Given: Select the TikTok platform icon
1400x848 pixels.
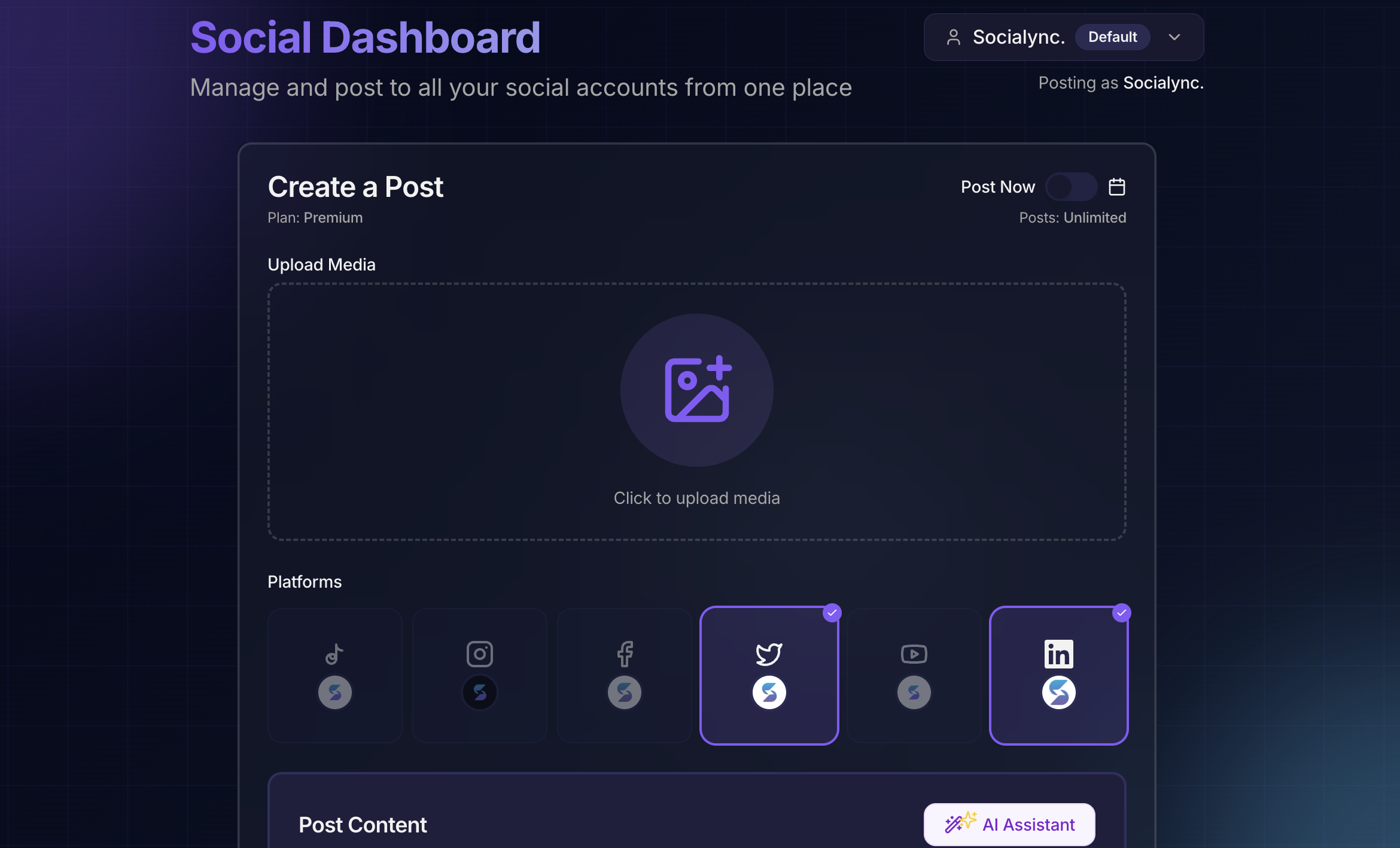Looking at the screenshot, I should (334, 654).
